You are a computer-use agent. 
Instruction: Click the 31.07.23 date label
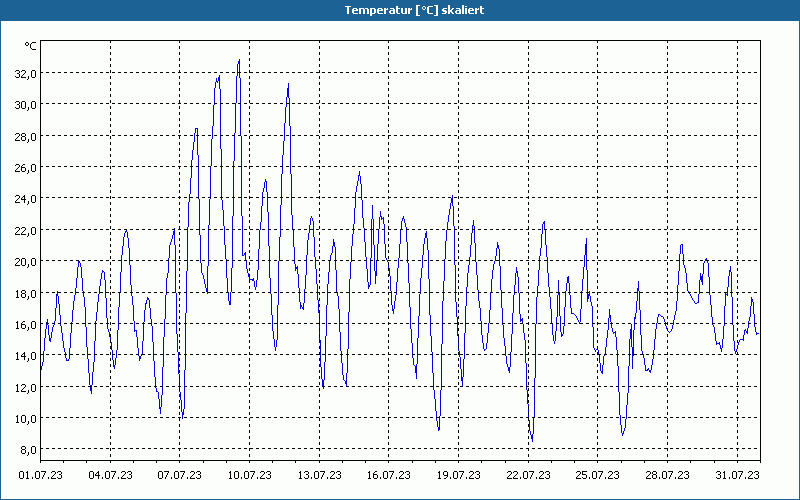click(x=738, y=476)
